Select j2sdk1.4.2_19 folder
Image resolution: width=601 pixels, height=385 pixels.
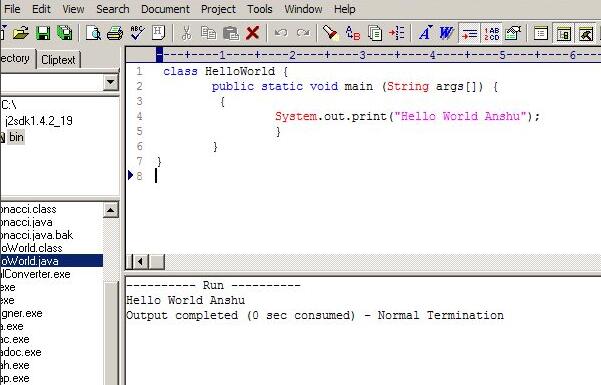point(39,121)
